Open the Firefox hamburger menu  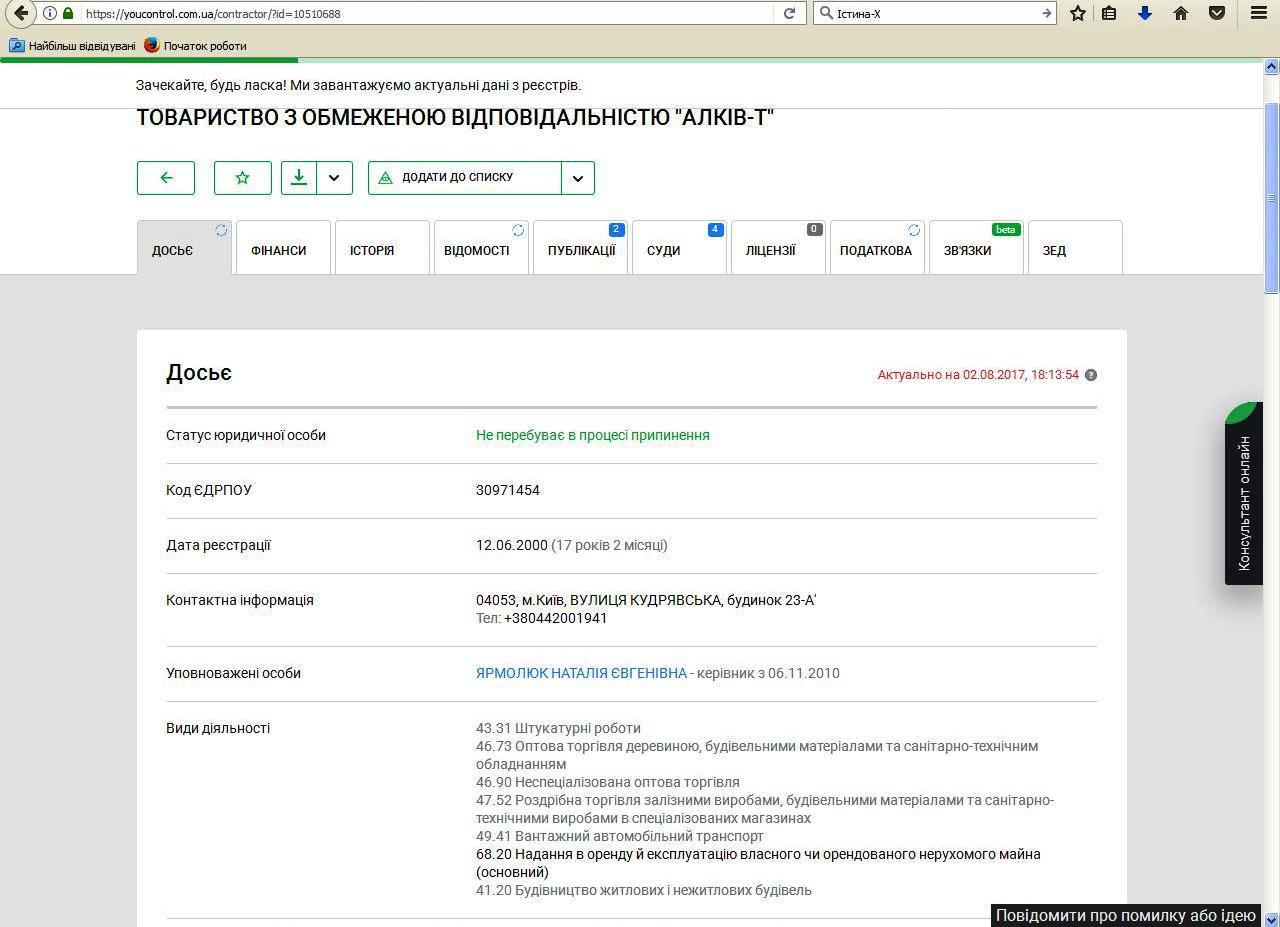click(1259, 14)
